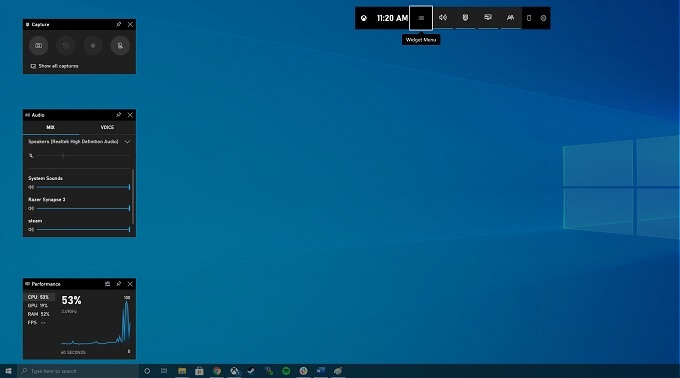Open Game Bar settings gear
The width and height of the screenshot is (680, 378).
click(543, 18)
